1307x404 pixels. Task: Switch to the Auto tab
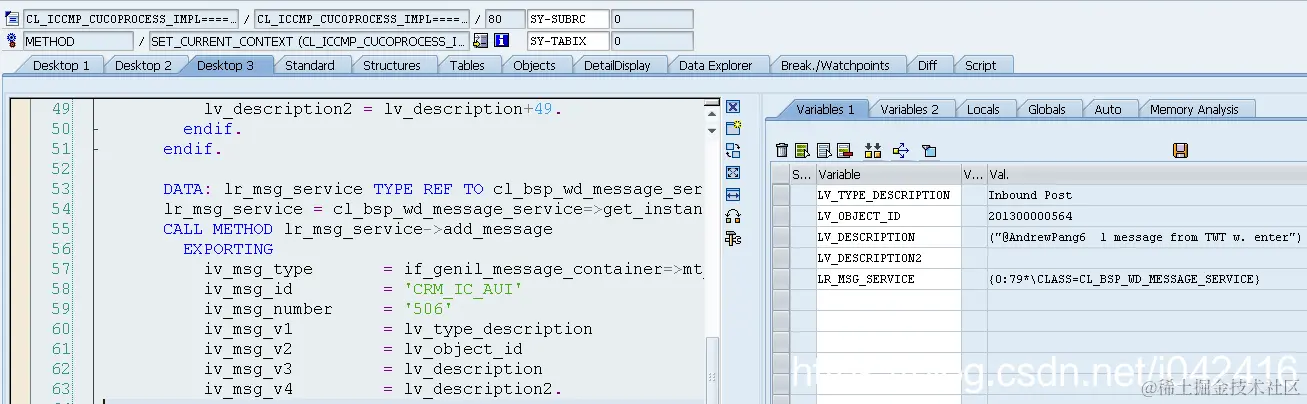[1108, 109]
